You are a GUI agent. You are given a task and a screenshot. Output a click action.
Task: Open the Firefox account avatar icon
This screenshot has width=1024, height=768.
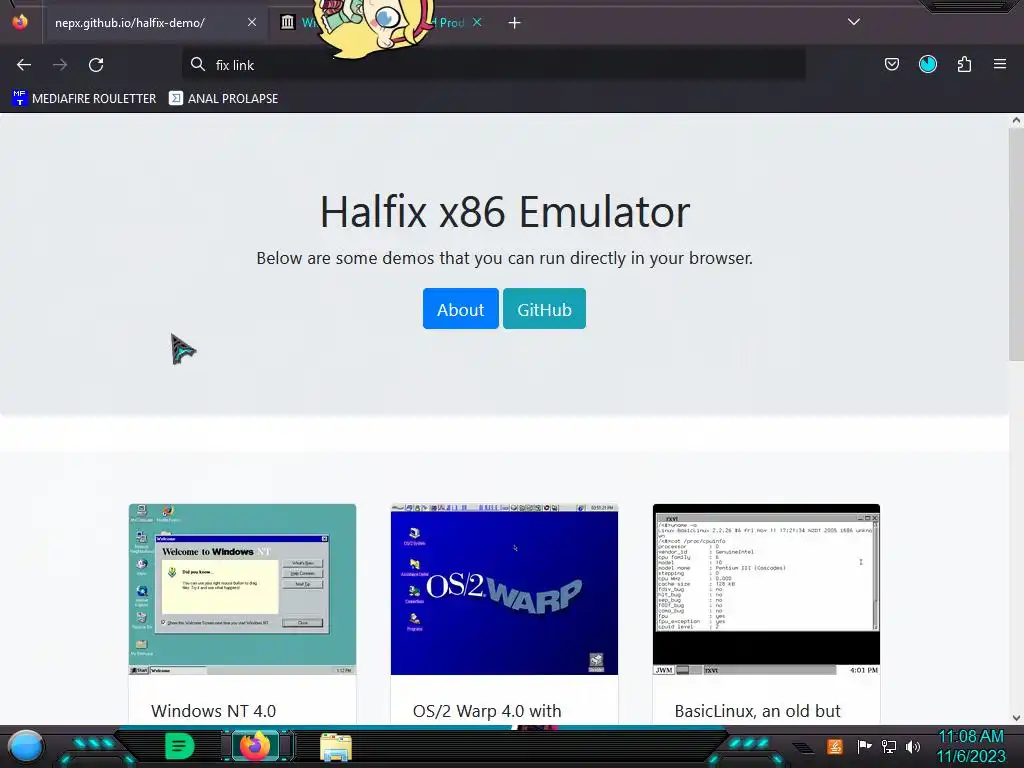click(x=927, y=64)
